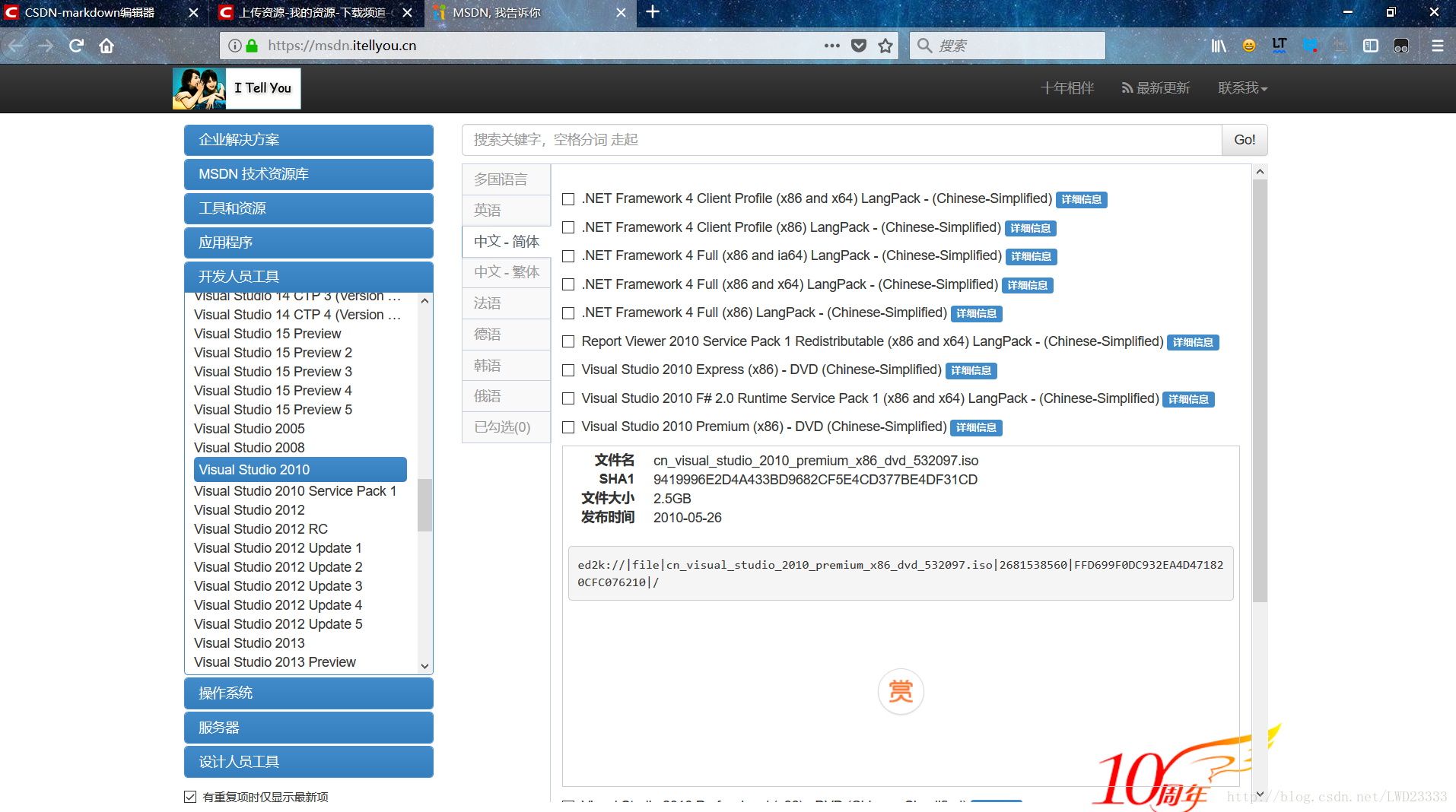This screenshot has height=812, width=1456.
Task: Check .NET Framework 4 Full (x86) LangPack box
Action: pyautogui.click(x=568, y=313)
